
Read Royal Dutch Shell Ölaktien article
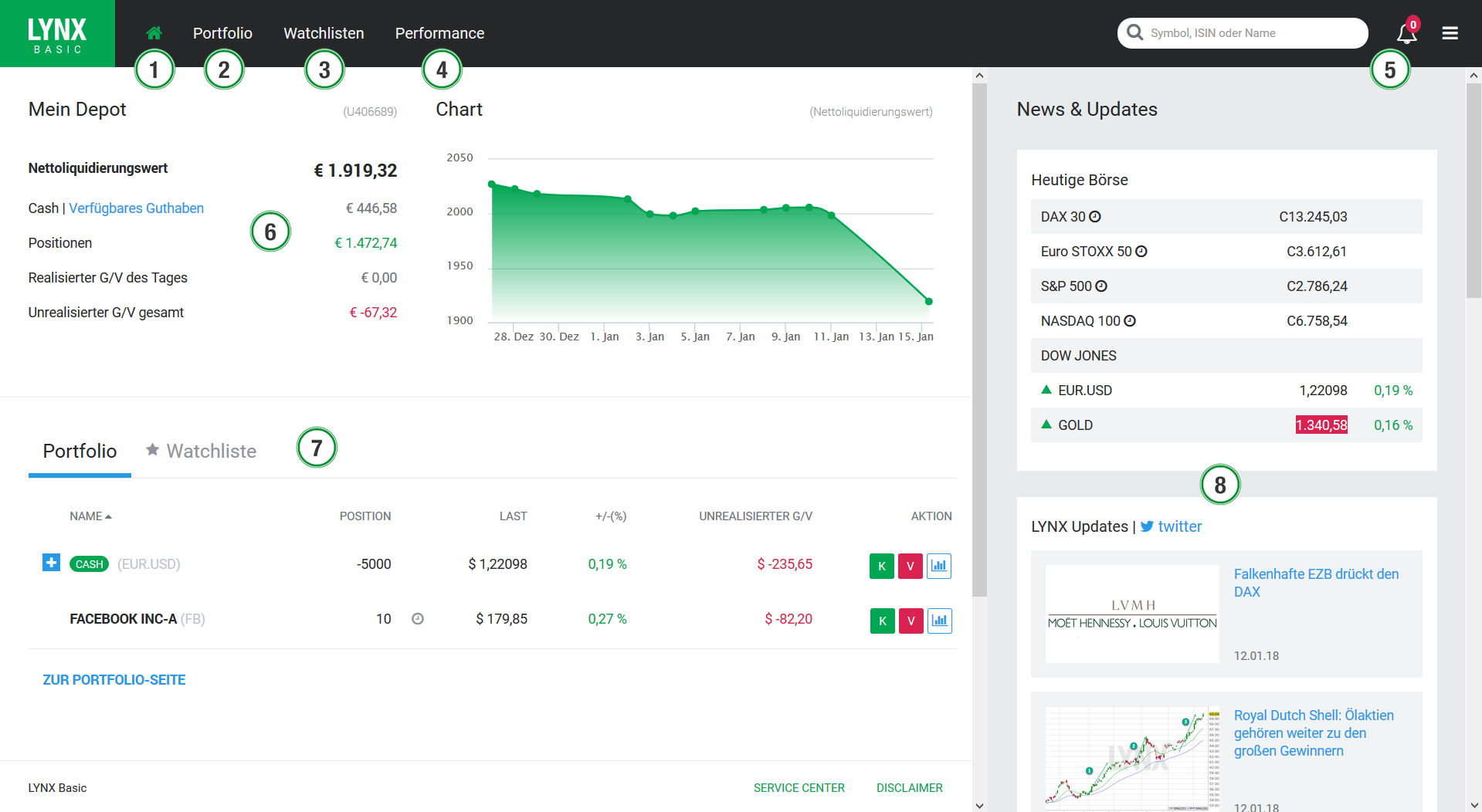[1314, 733]
